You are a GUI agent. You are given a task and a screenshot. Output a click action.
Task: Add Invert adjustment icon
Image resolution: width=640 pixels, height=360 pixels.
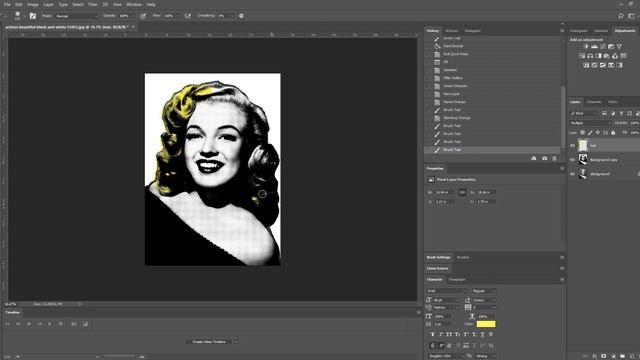pos(586,65)
